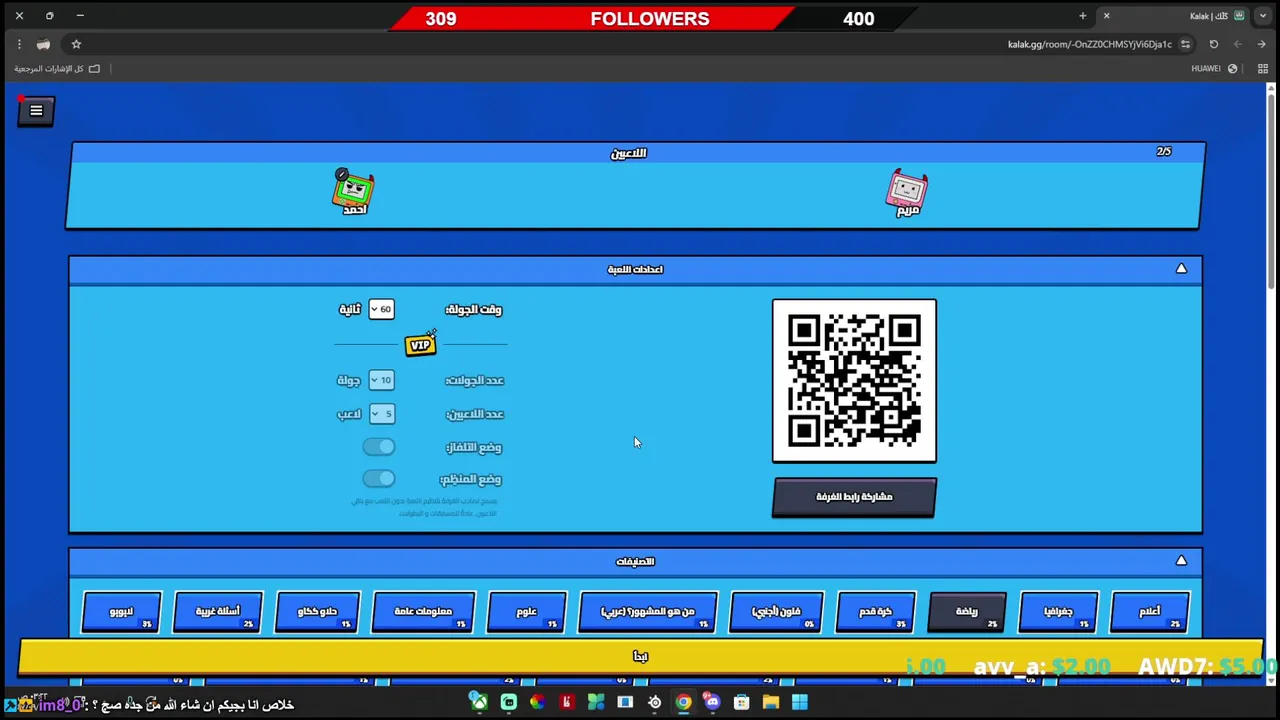Image resolution: width=1280 pixels, height=720 pixels.
Task: Select the علوم category
Action: coord(527,612)
